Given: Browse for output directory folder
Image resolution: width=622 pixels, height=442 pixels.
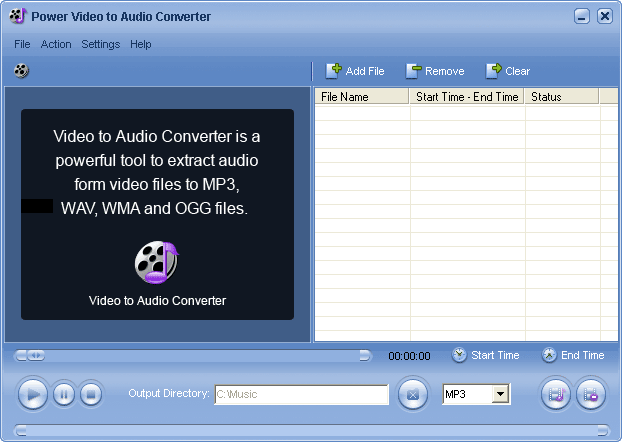Looking at the screenshot, I should pos(412,394).
